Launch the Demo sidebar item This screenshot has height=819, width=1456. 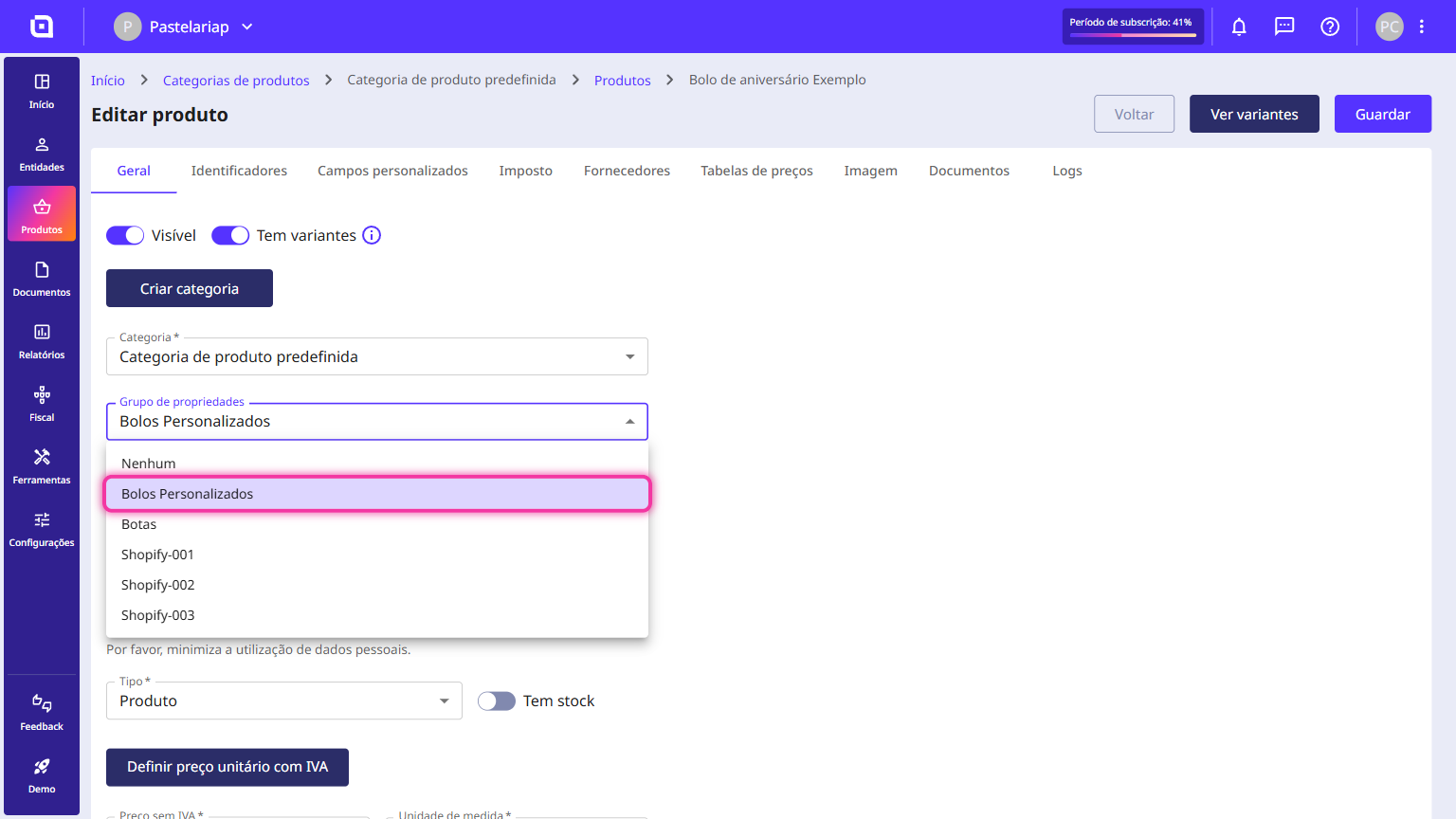coord(42,775)
